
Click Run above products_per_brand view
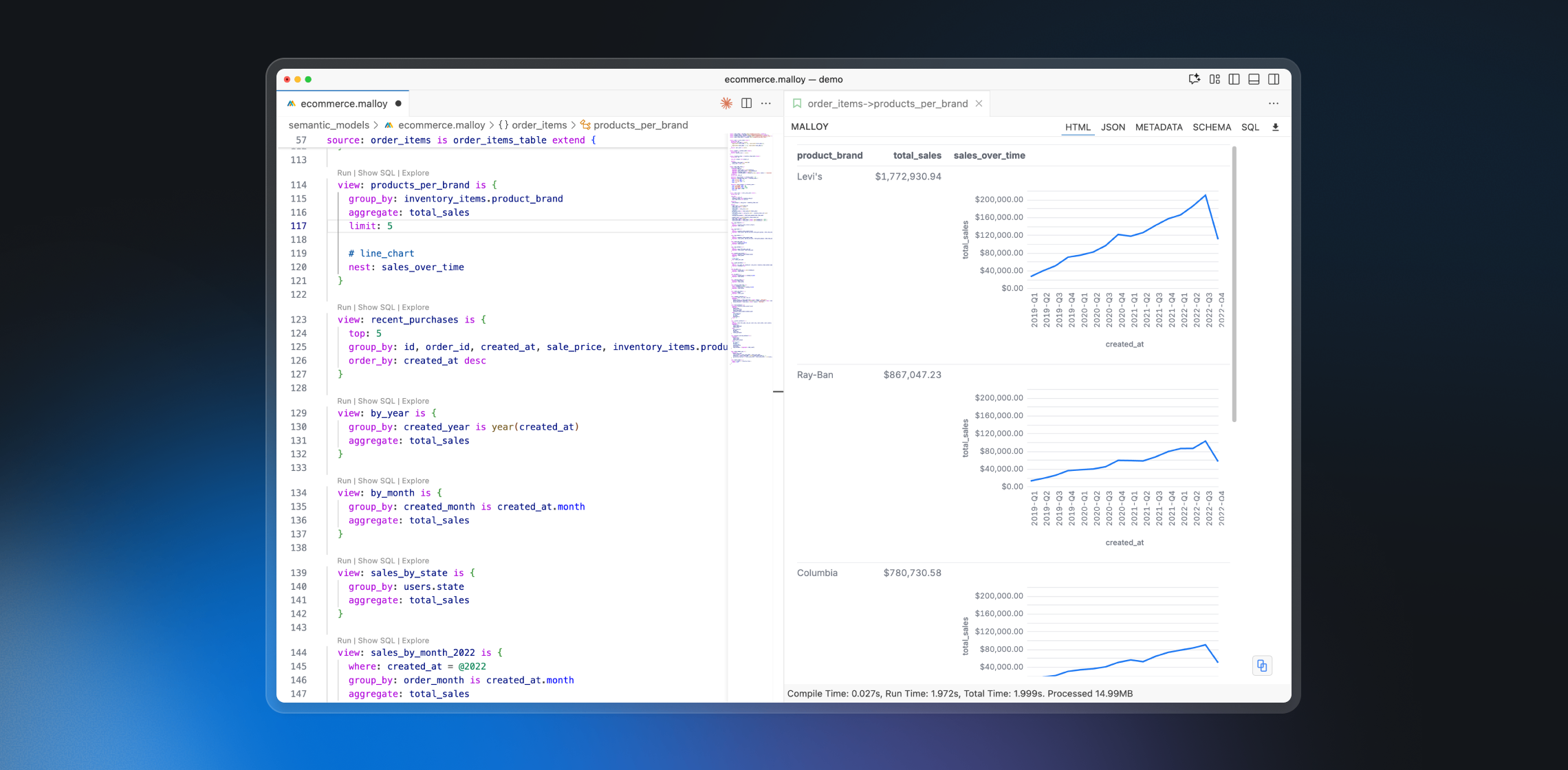(x=344, y=173)
